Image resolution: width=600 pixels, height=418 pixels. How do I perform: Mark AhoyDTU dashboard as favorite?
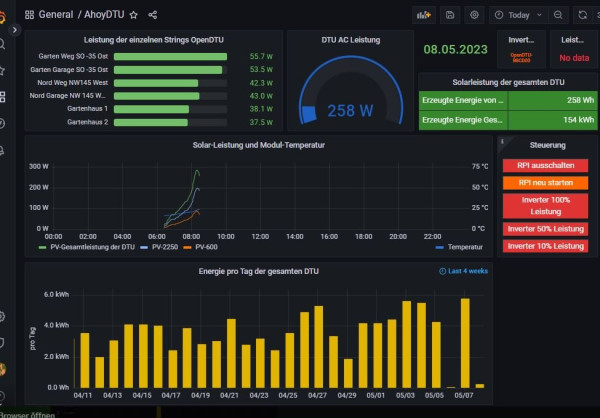coord(133,15)
